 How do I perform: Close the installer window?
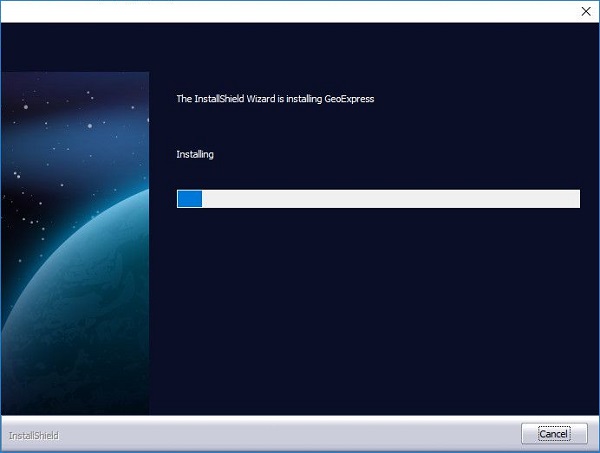pos(586,11)
